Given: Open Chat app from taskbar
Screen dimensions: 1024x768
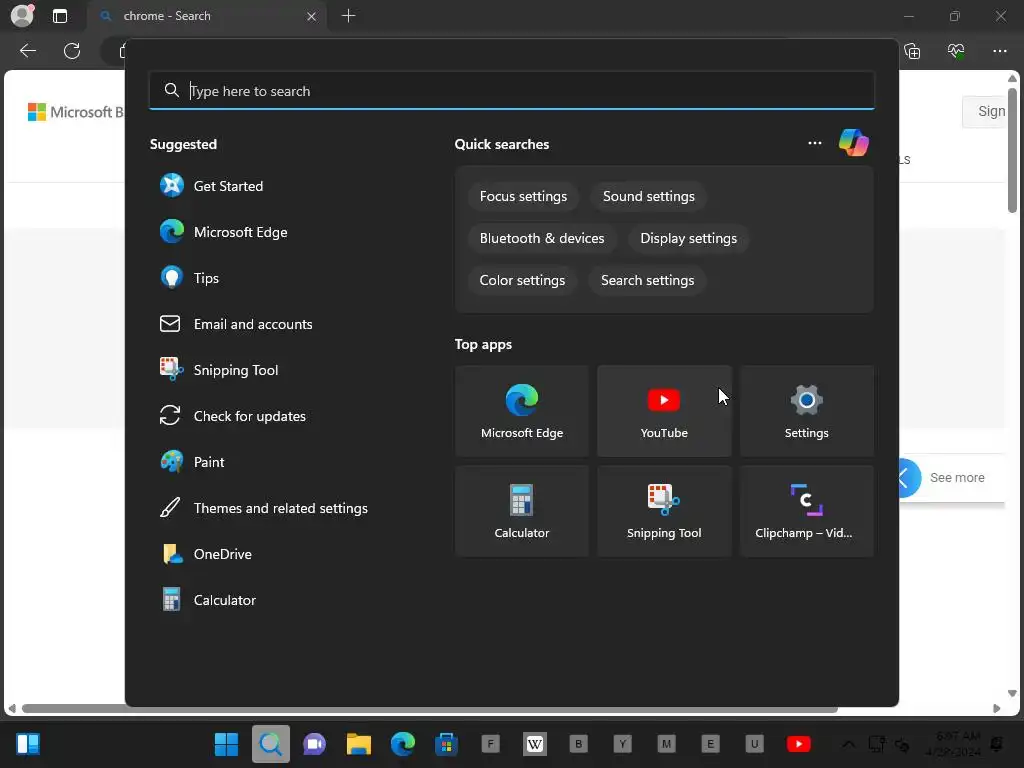Looking at the screenshot, I should coord(314,744).
